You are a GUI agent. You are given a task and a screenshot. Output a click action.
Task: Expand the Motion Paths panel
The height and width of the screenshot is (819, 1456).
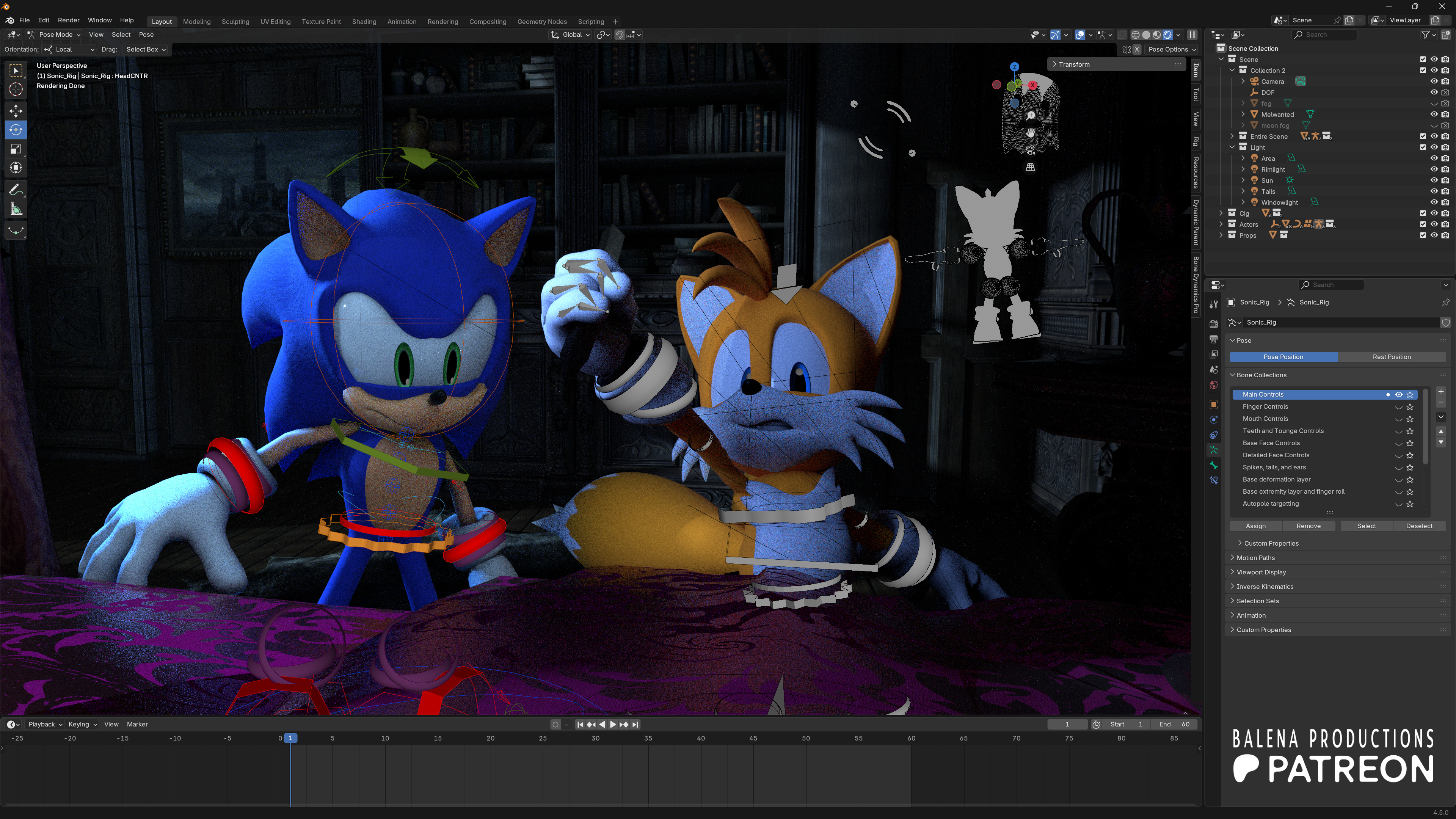pos(1255,558)
